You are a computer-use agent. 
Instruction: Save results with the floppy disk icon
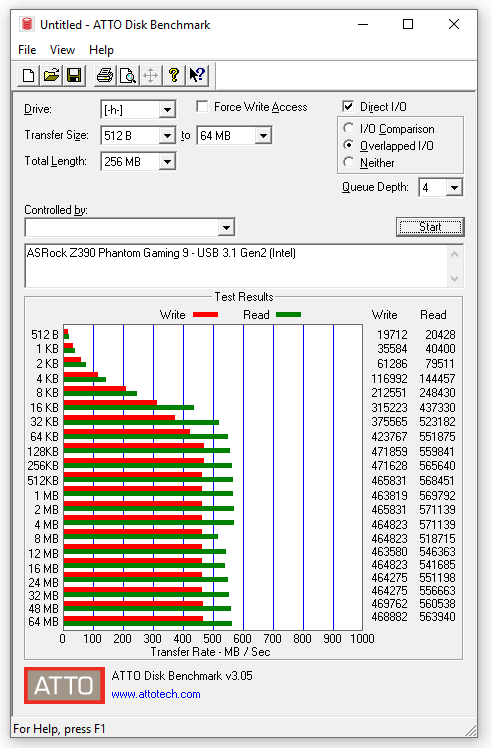pos(74,75)
